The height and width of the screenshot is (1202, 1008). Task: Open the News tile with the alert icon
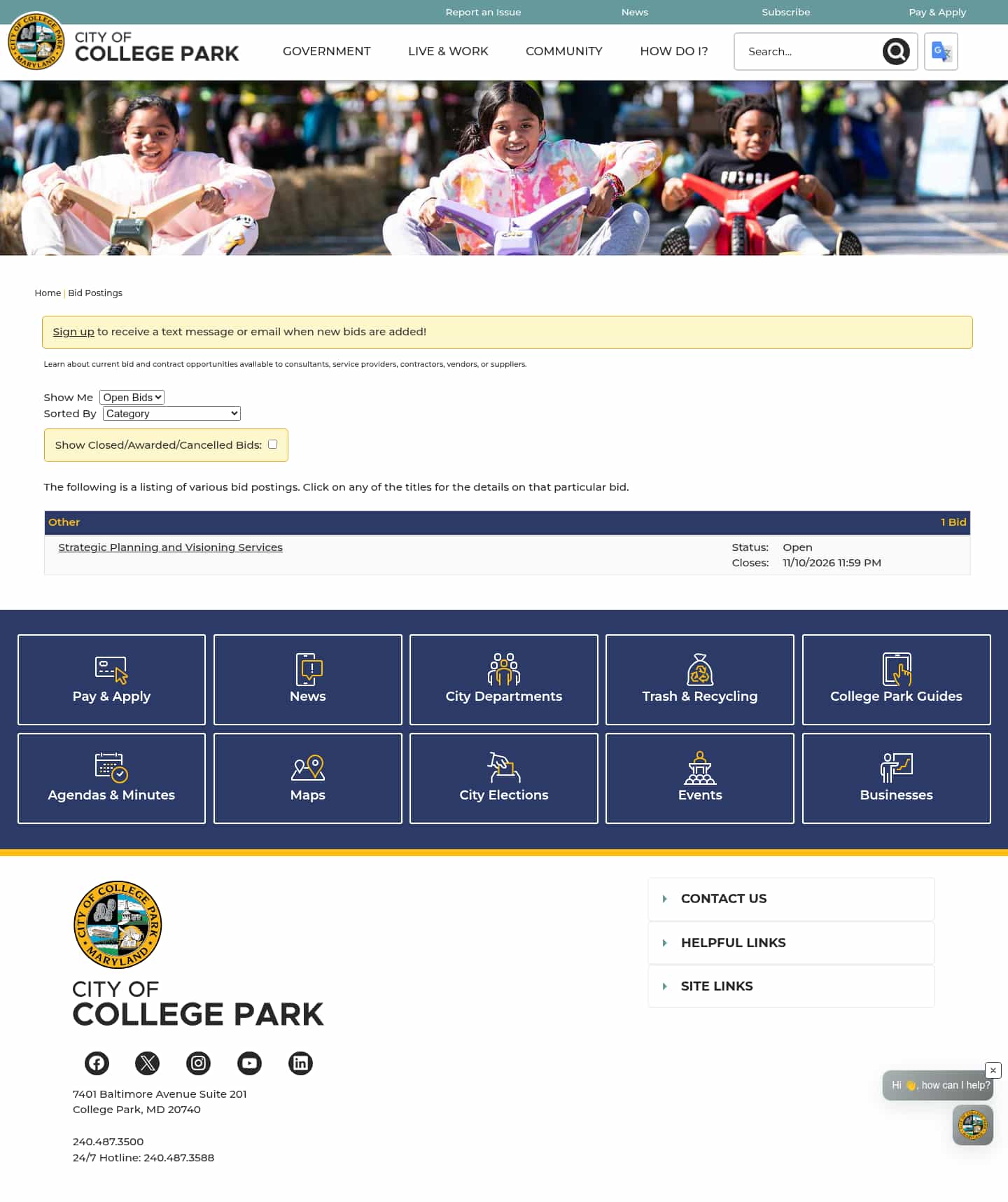click(308, 679)
